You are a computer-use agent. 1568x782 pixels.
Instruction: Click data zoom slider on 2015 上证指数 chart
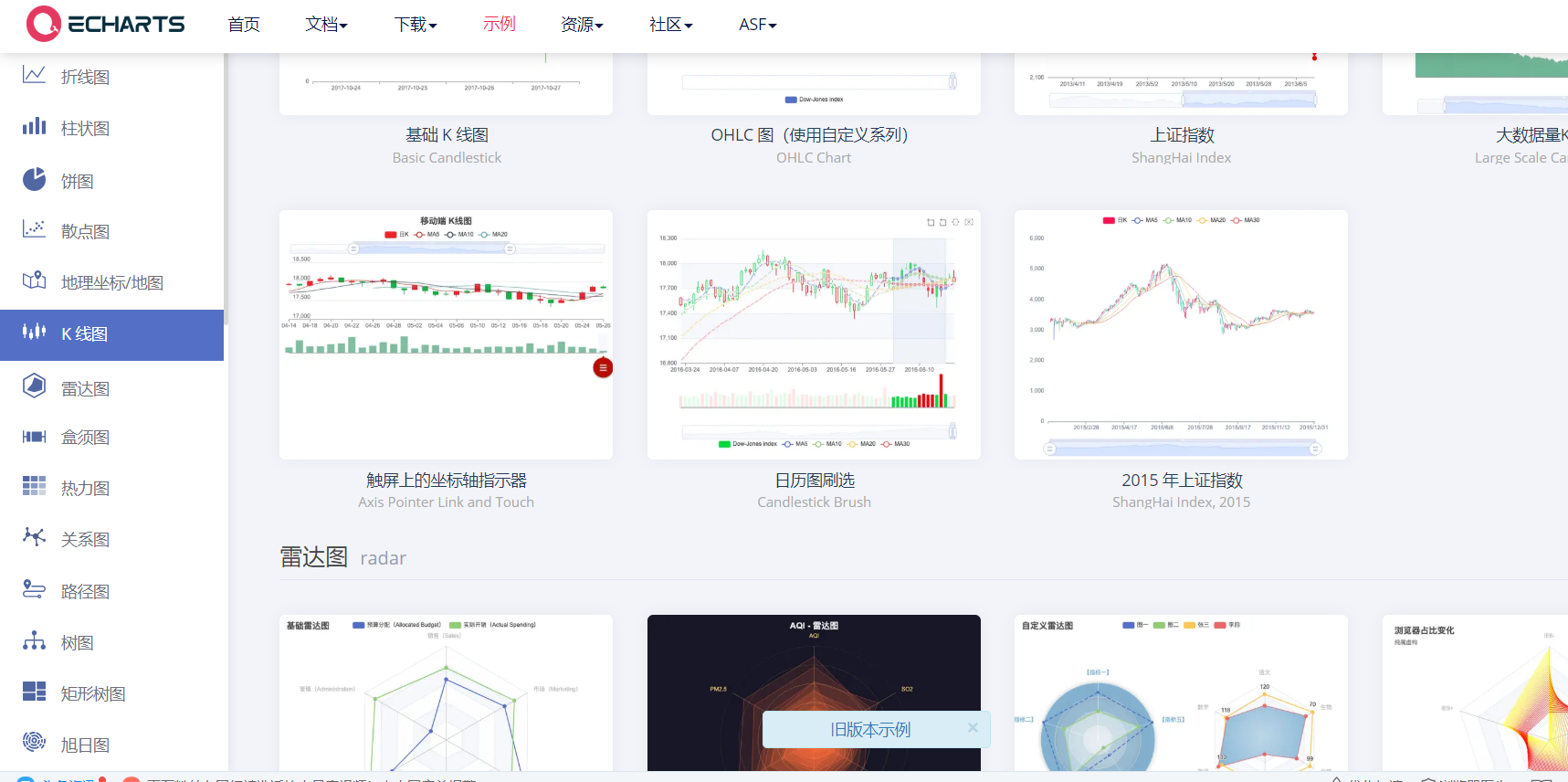1182,449
